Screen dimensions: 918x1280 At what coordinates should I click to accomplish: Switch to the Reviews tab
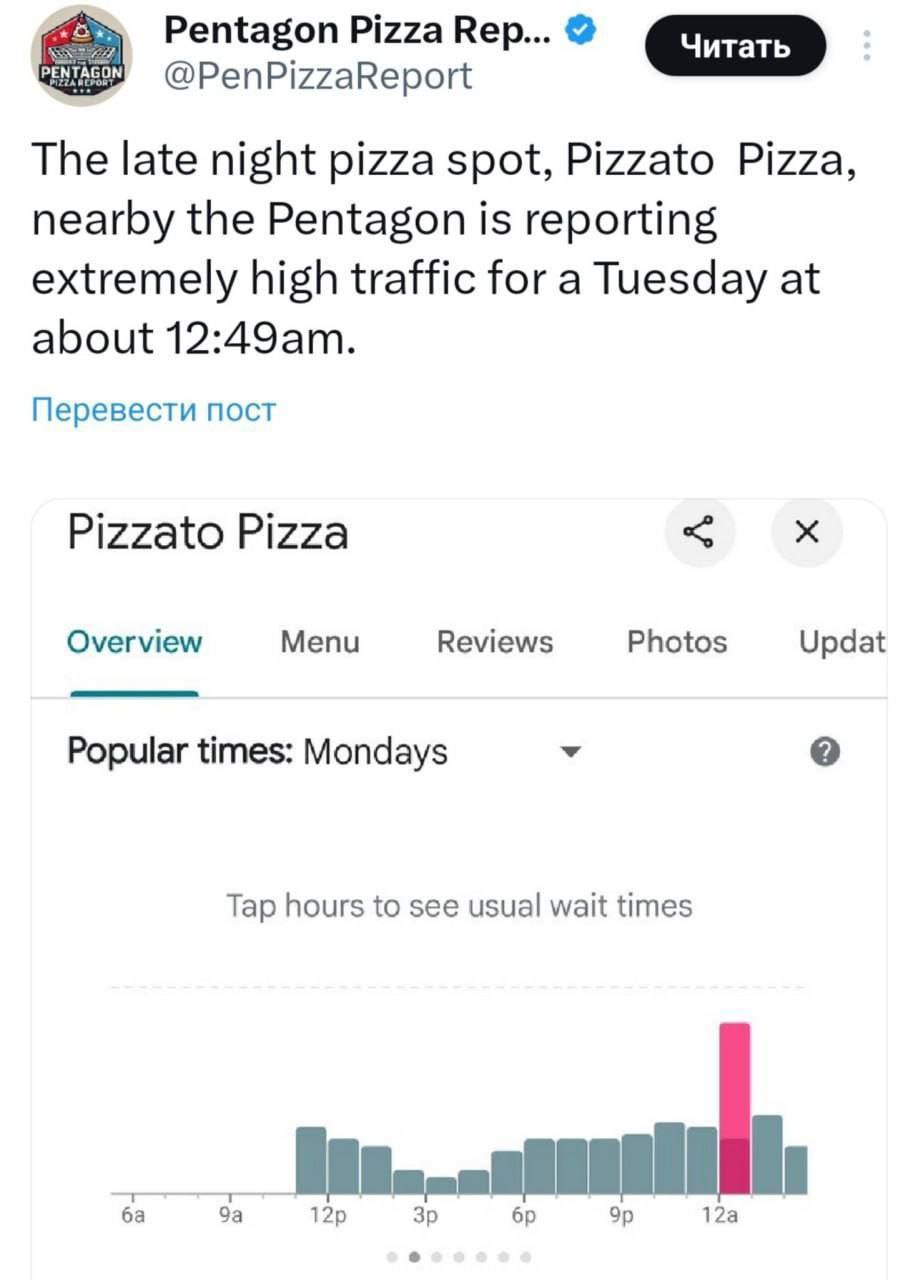(x=494, y=642)
